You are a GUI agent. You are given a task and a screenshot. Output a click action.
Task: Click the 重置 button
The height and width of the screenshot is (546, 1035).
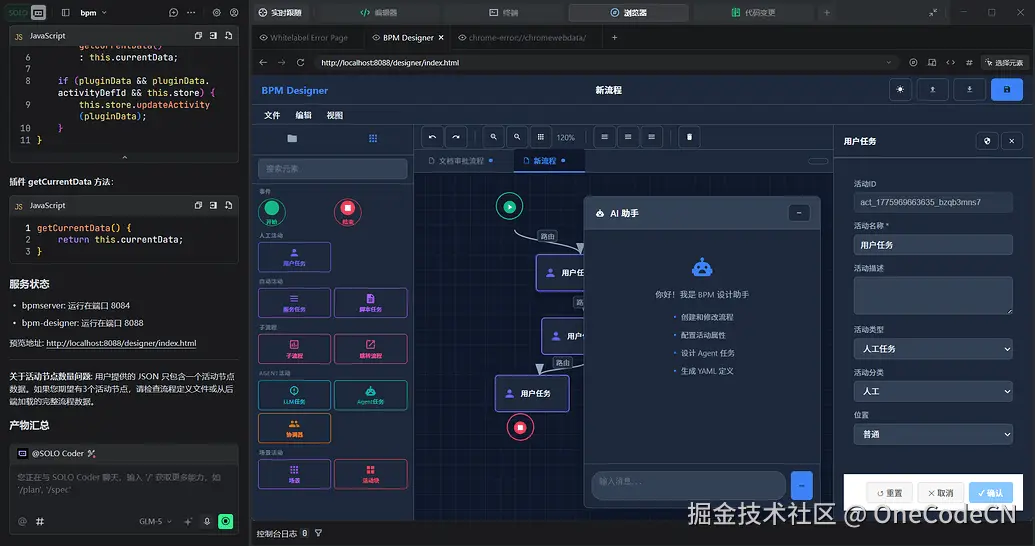tap(889, 493)
